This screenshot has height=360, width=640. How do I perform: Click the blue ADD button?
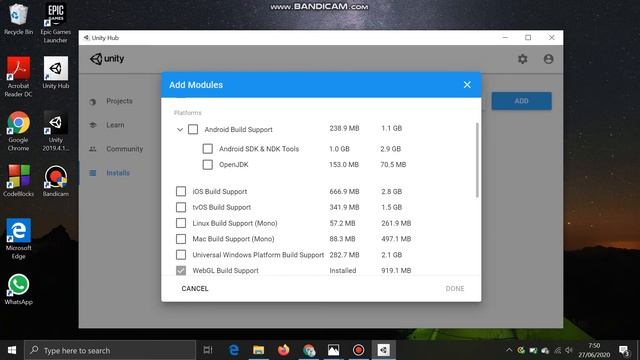click(x=521, y=101)
